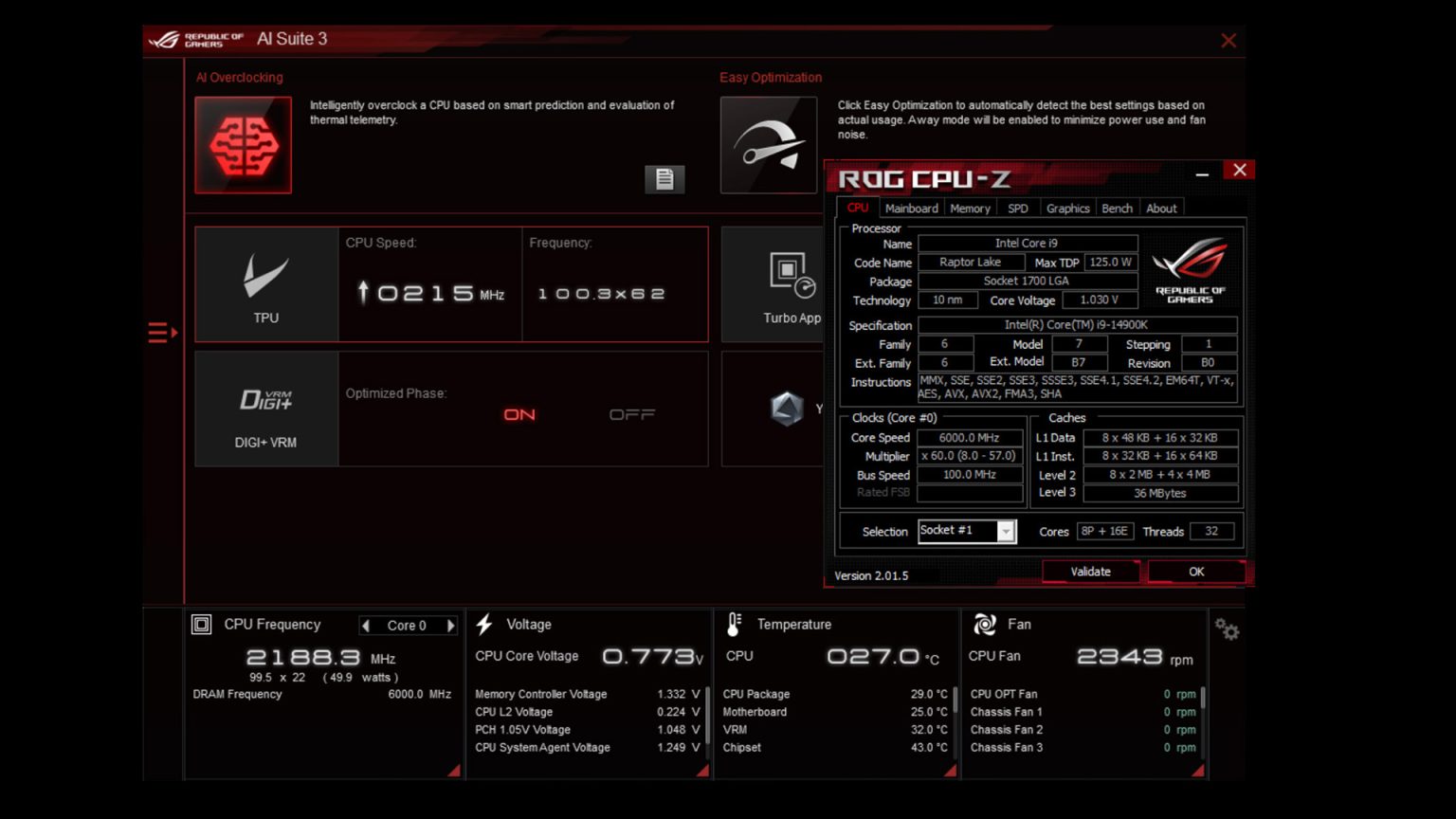The width and height of the screenshot is (1456, 819).
Task: Click the Validate button
Action: point(1090,572)
